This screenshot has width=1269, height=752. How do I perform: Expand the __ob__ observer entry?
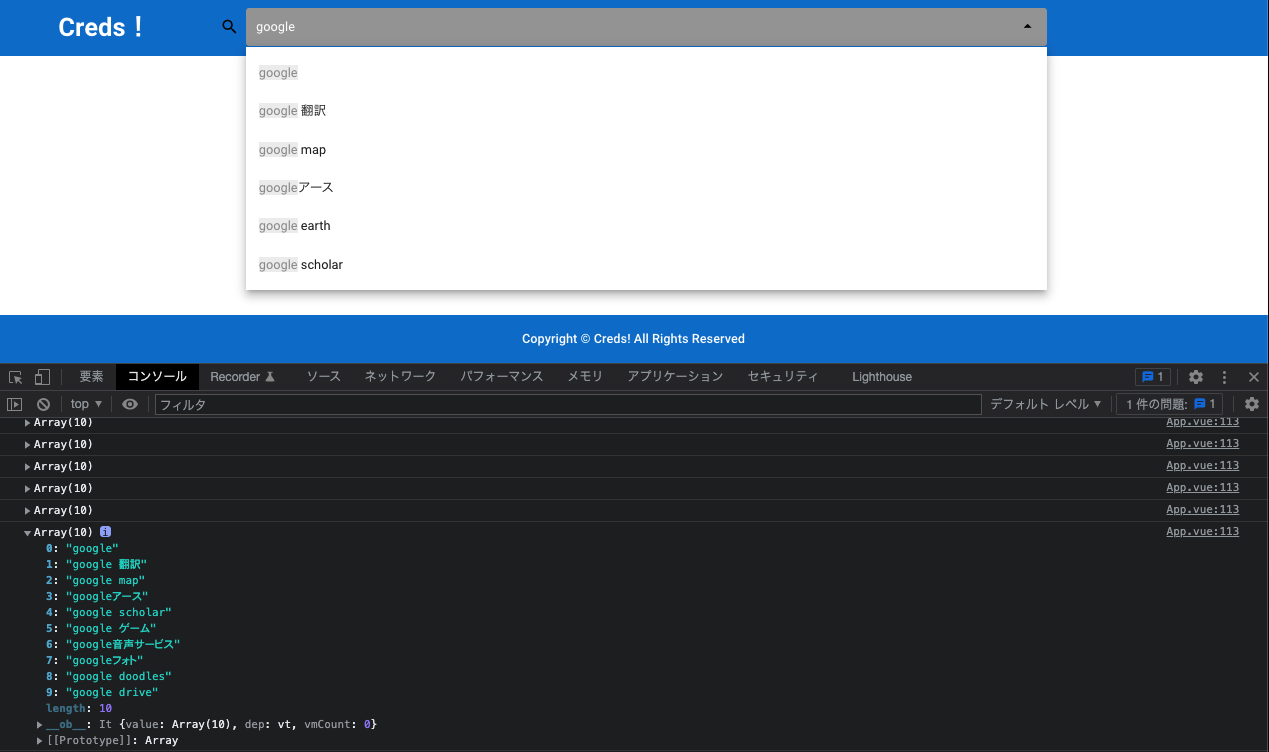pos(39,724)
